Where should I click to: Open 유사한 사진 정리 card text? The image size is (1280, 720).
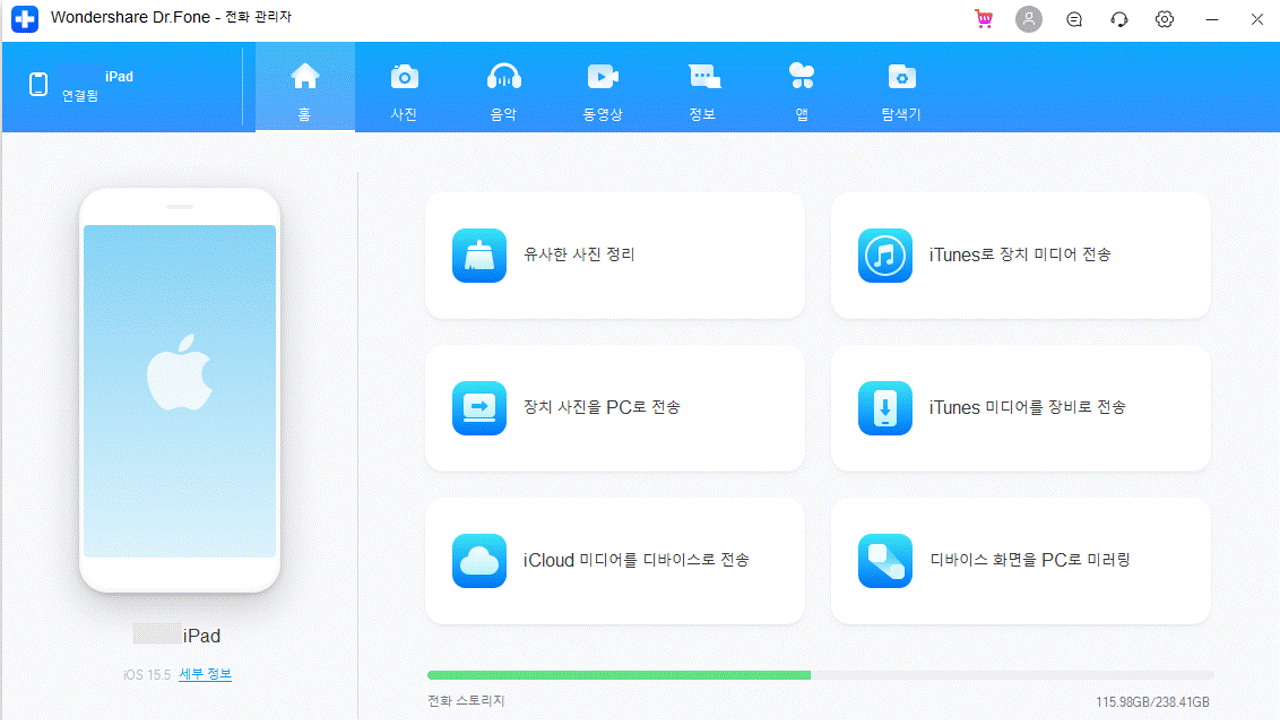point(579,255)
